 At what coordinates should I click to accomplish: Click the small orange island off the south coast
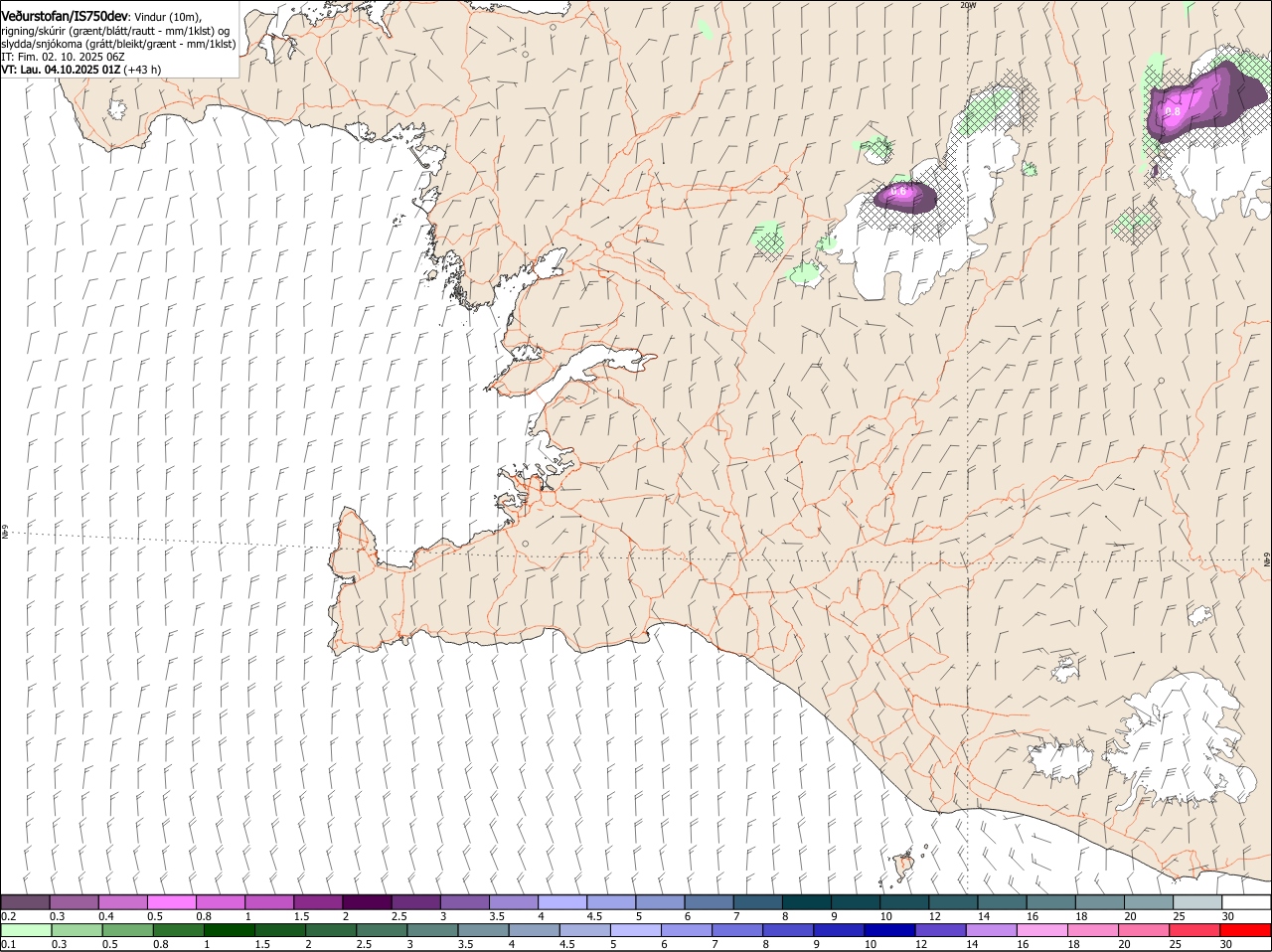[x=902, y=865]
